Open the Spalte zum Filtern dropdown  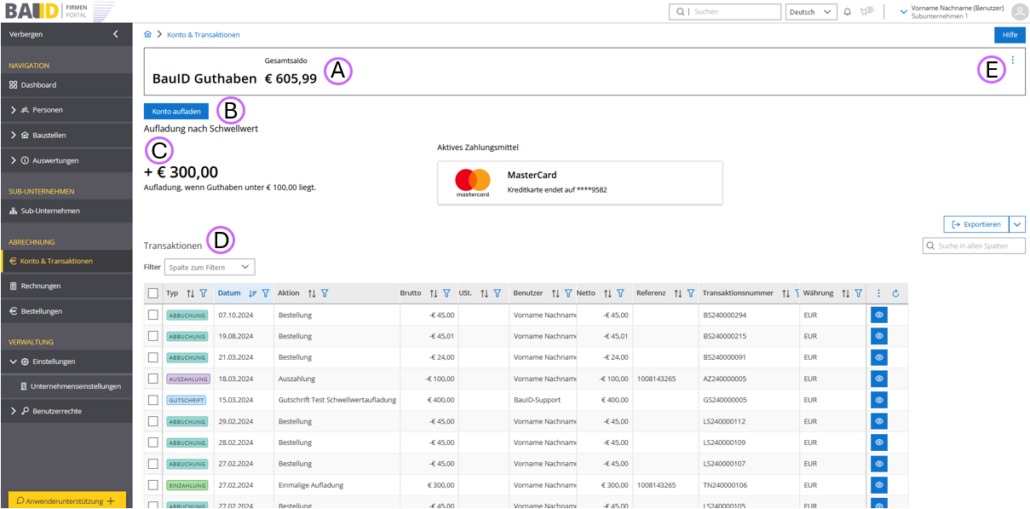click(x=209, y=267)
